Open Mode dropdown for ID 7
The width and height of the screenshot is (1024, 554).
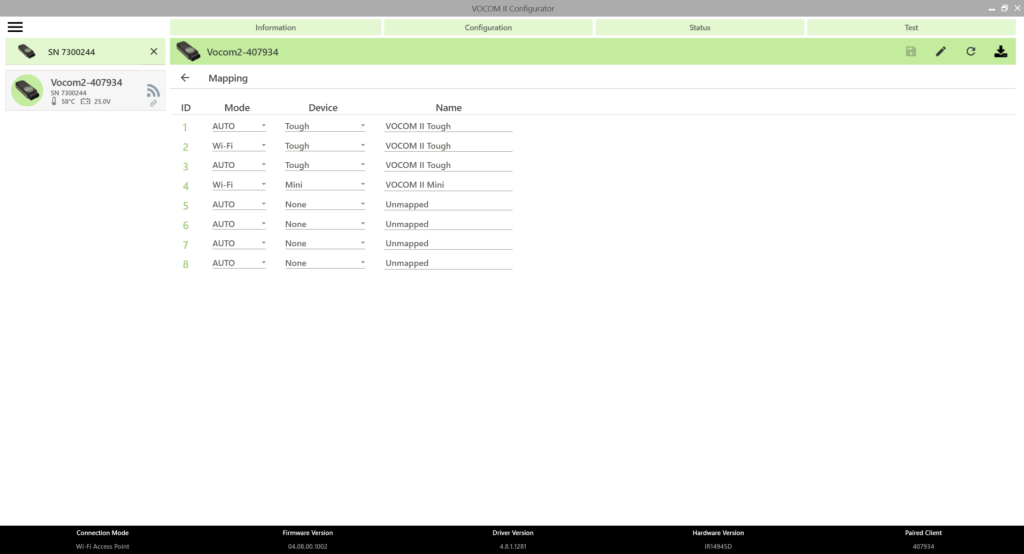coord(238,243)
